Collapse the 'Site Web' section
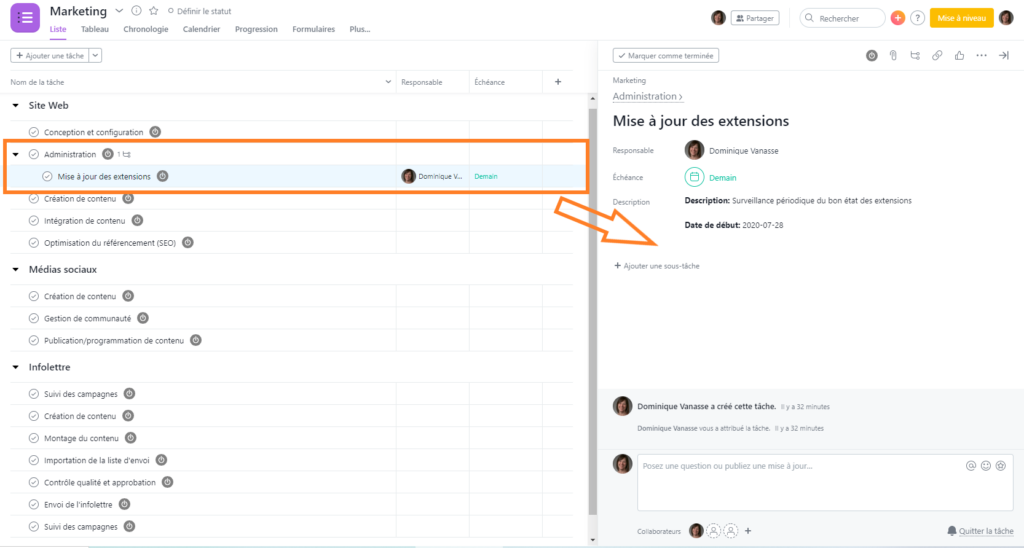 point(16,105)
